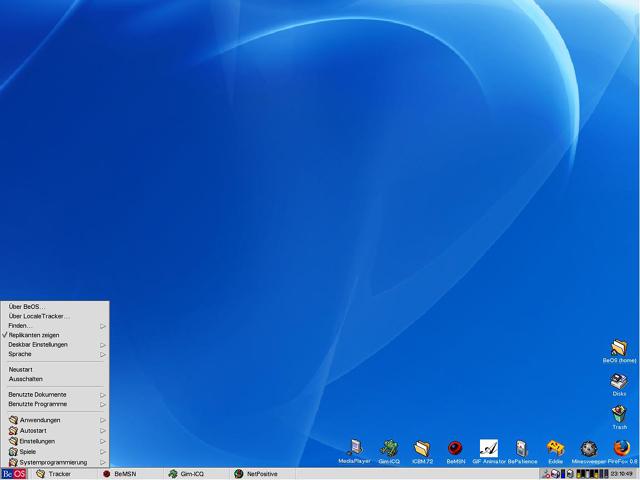Expand arrow next to Benutzte Programme
640x480 pixels.
click(103, 404)
